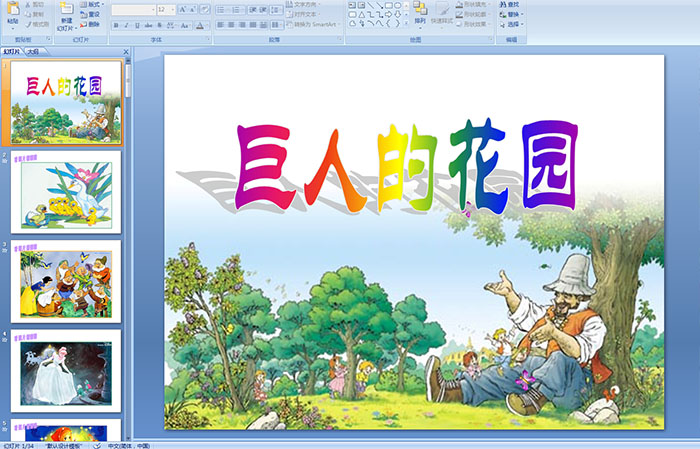The image size is (700, 449).
Task: Decrease font size with the small A icon
Action: point(192,9)
